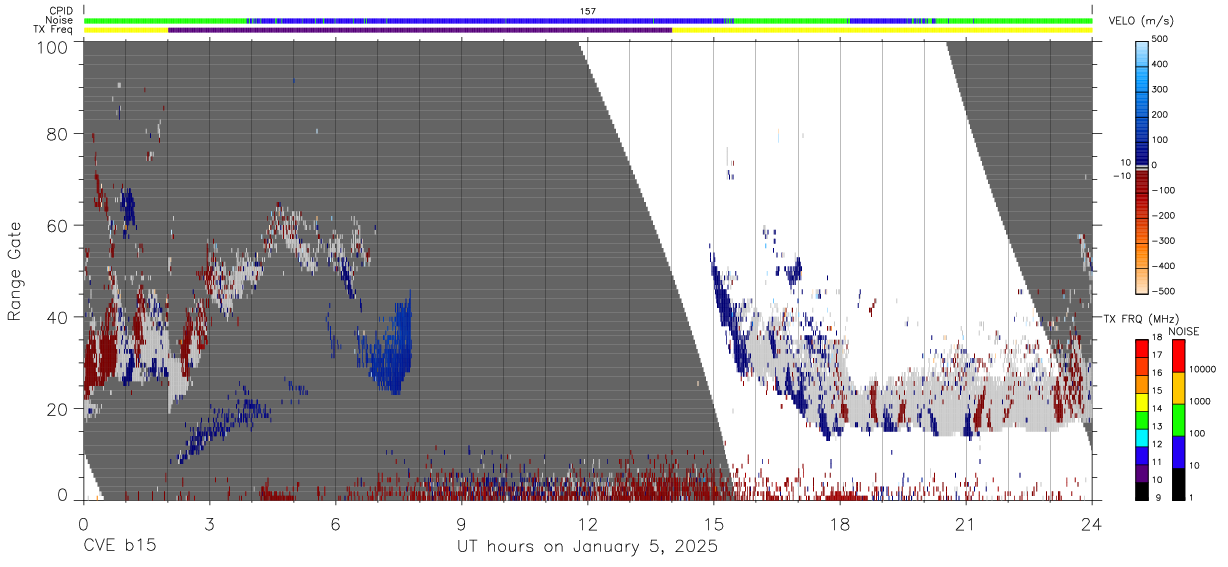Viewport: 1228px width, 567px height.
Task: Select the -400 tick on the velocity colorbar
Action: [1165, 266]
